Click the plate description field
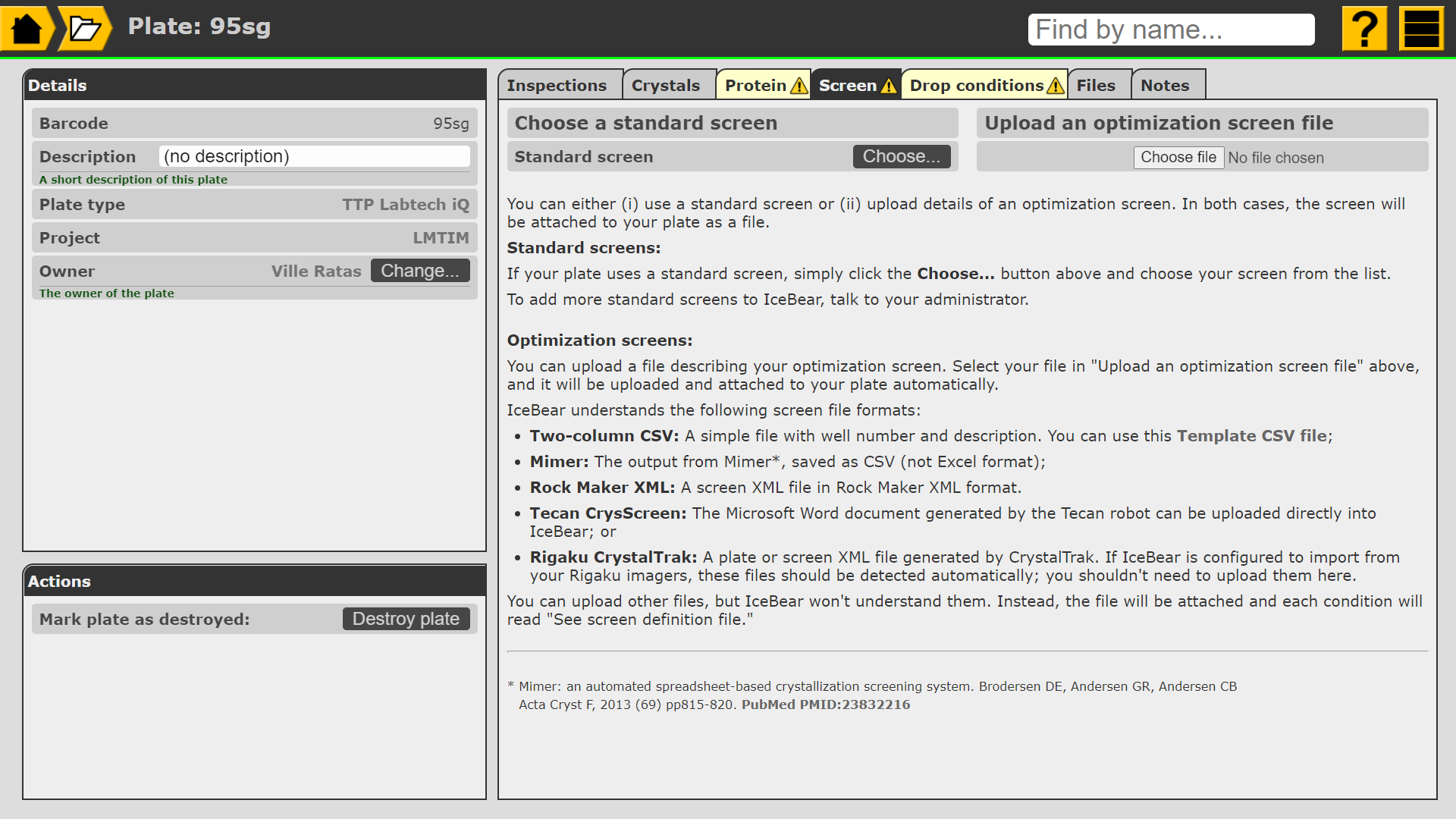1456x819 pixels. pyautogui.click(x=315, y=156)
